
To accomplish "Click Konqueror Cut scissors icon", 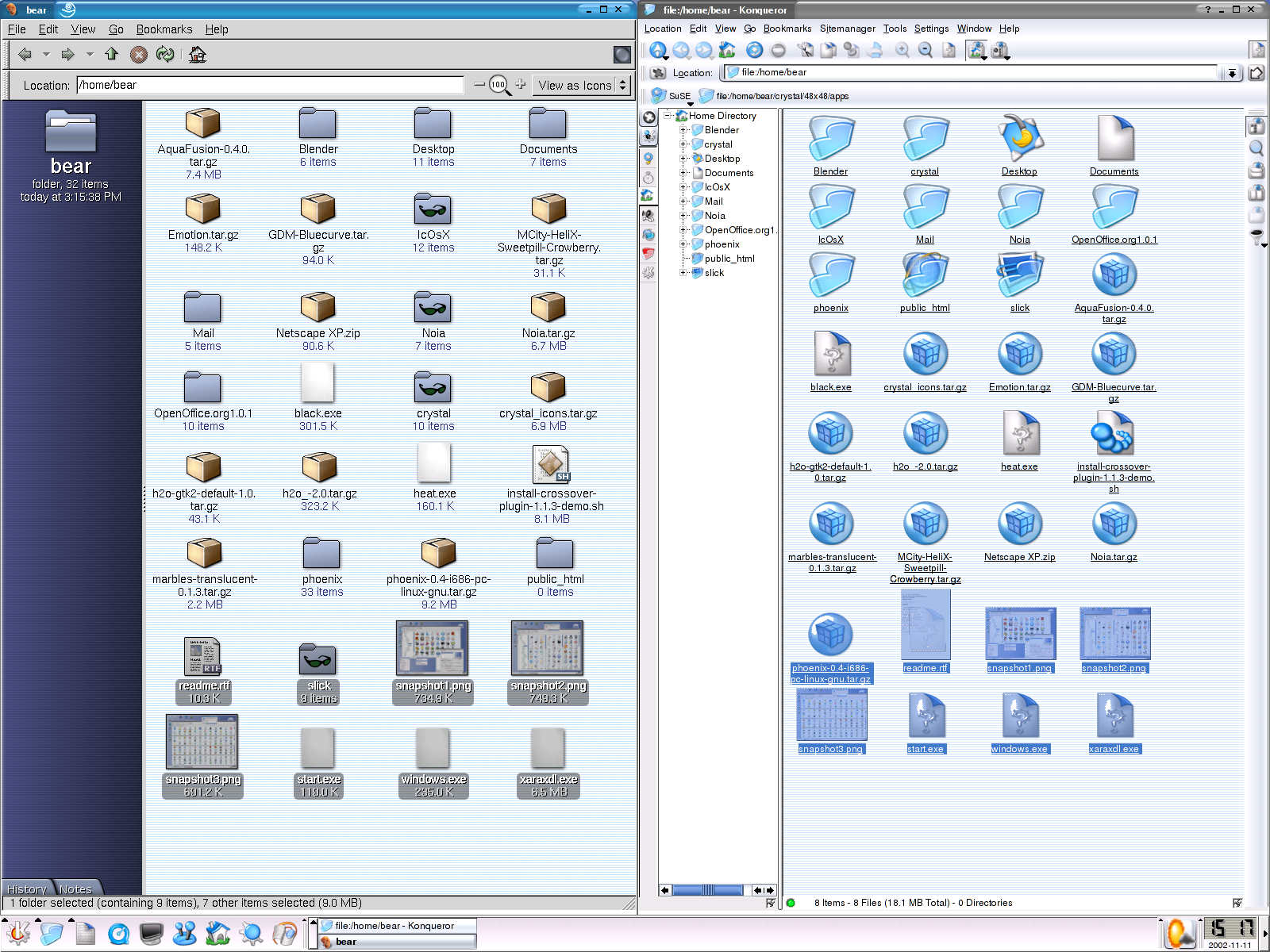I will (806, 50).
